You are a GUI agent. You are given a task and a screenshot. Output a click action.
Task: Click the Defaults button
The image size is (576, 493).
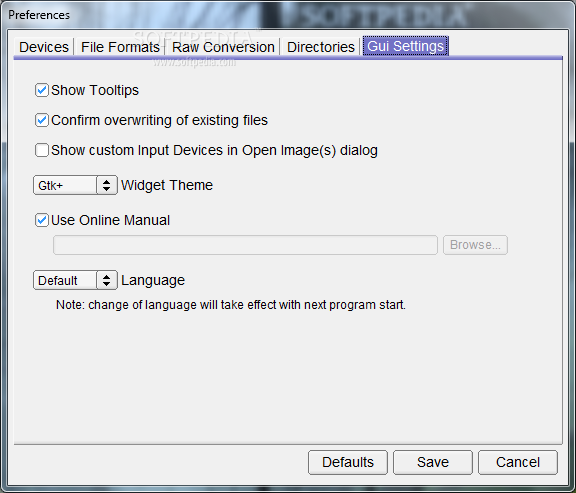348,463
